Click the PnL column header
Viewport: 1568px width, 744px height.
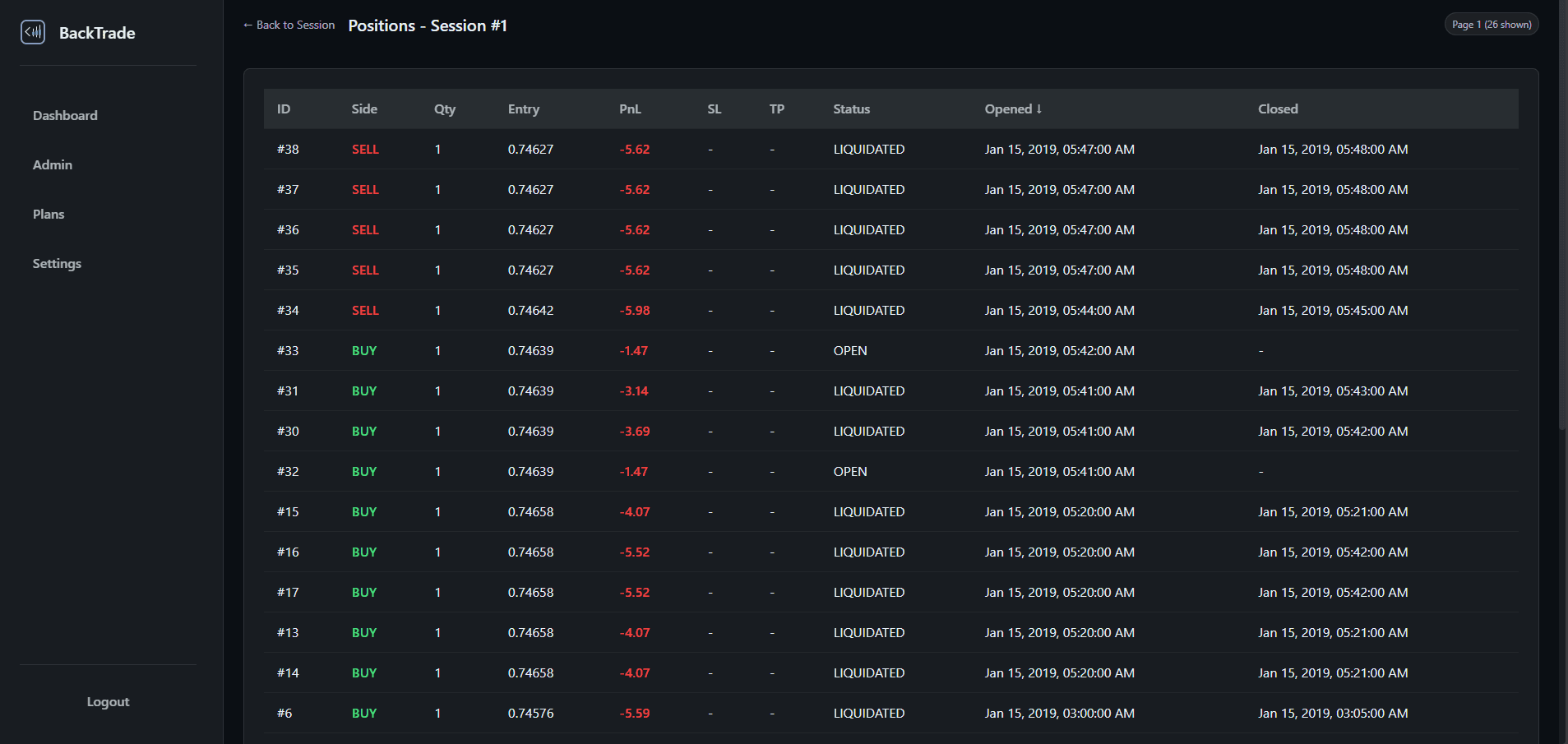coord(630,109)
